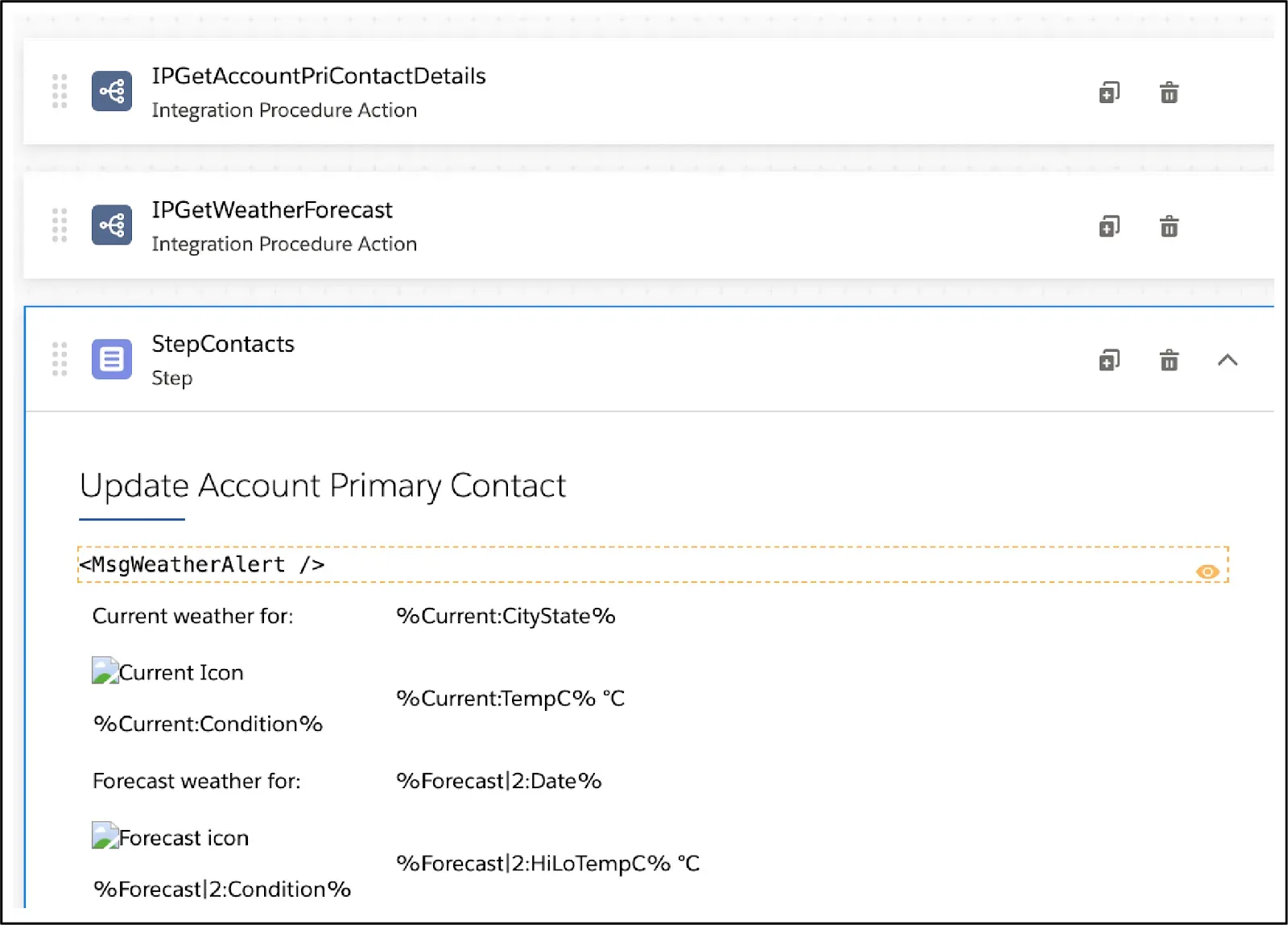
Task: Clone the IPGetWeatherForecast element
Action: (1109, 226)
